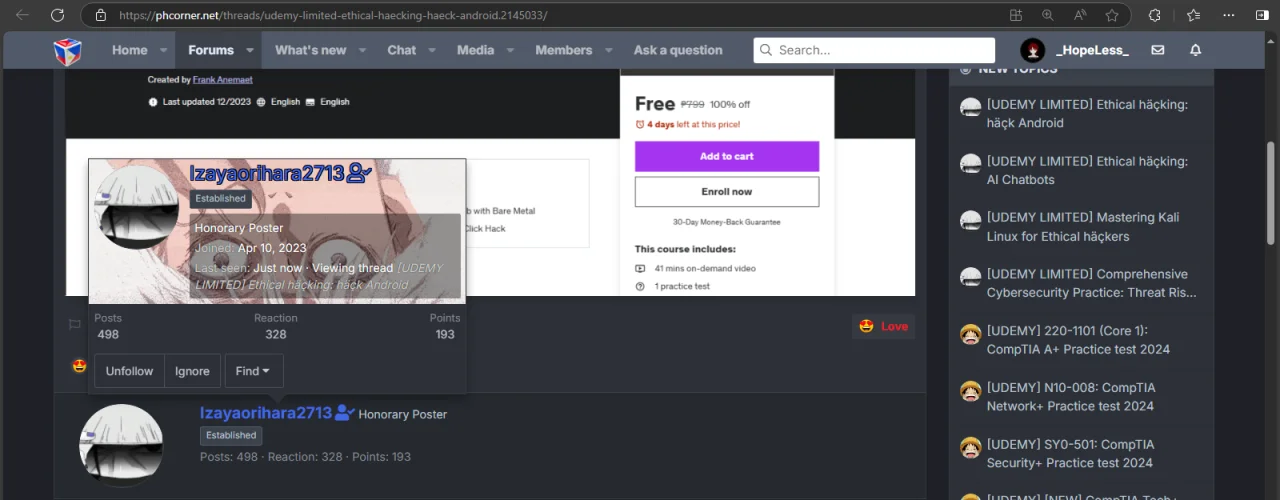Click the zoom magnifier in the address bar
Image resolution: width=1280 pixels, height=500 pixels.
(x=1048, y=15)
